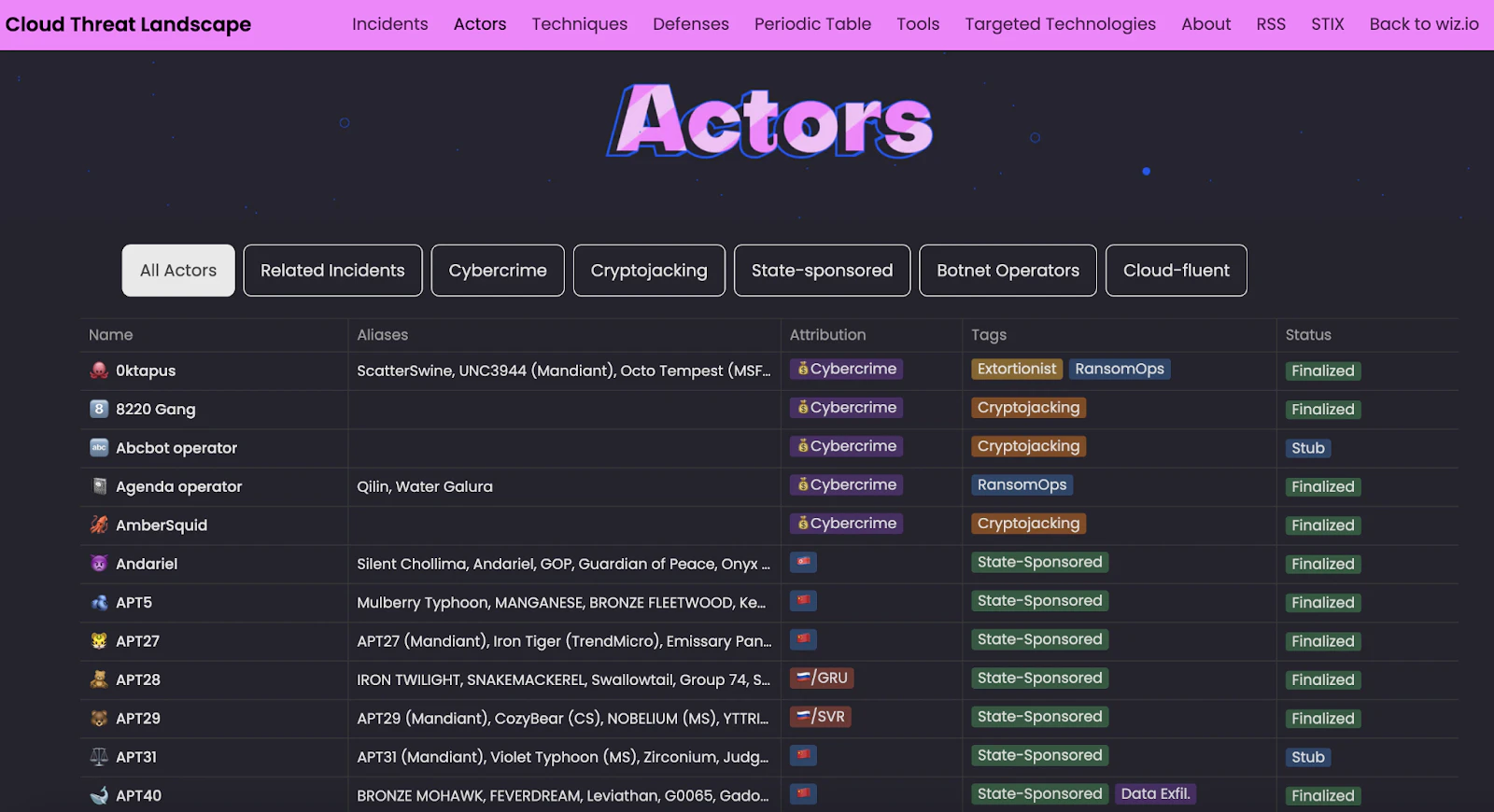Click the 0ktapus octopus icon
Viewport: 1494px width, 812px height.
(99, 371)
